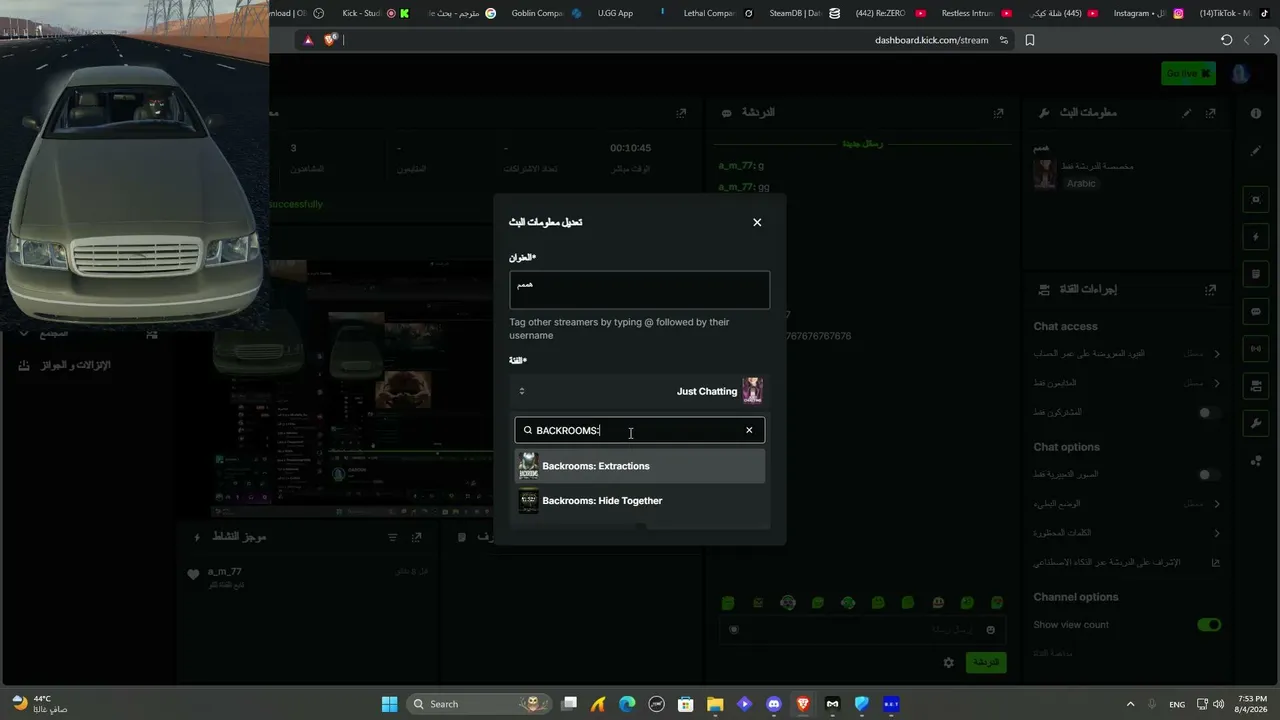Click the chat send button
Image resolution: width=1280 pixels, height=720 pixels.
coord(986,662)
